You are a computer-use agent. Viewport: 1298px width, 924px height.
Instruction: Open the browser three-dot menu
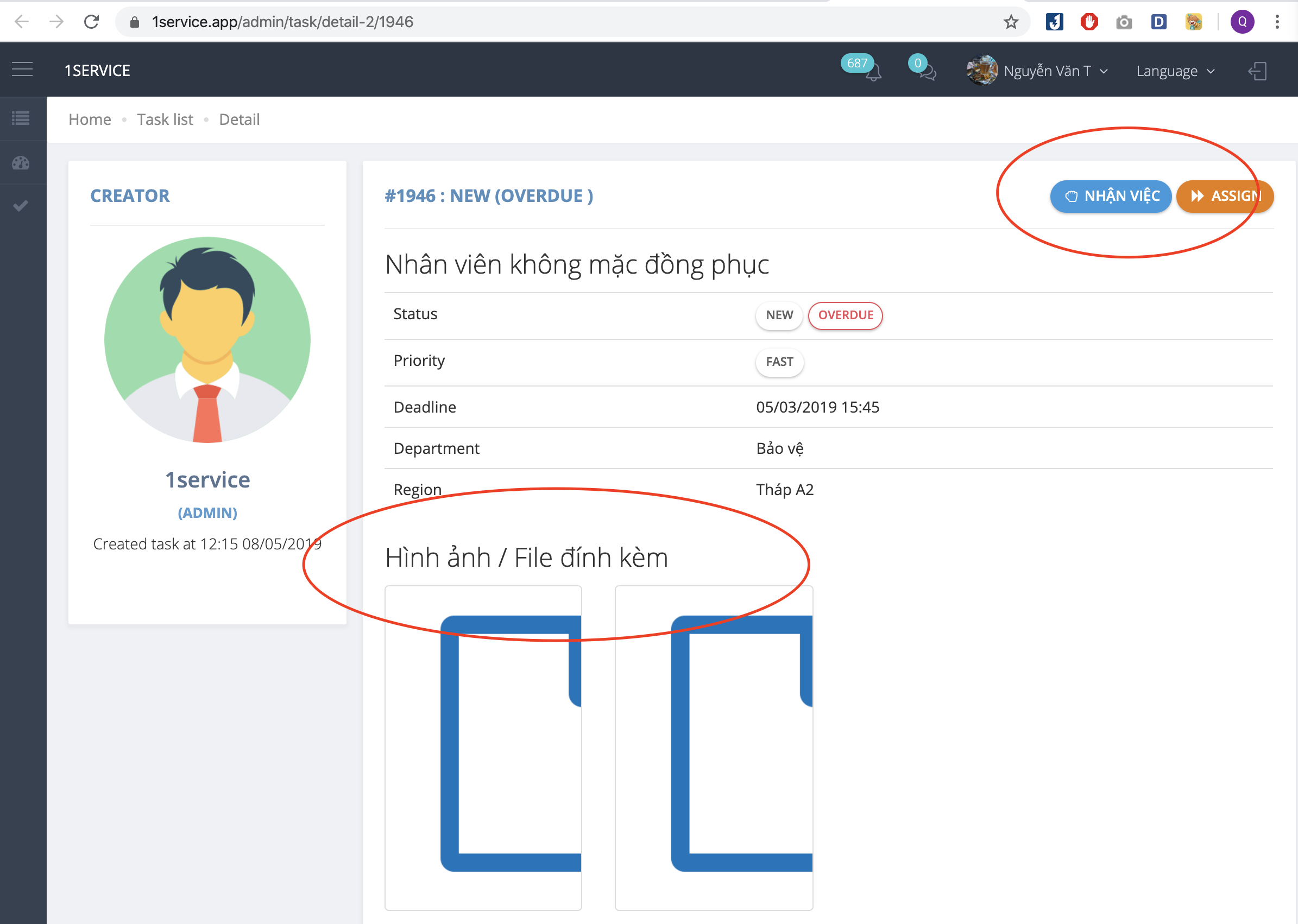[1277, 22]
